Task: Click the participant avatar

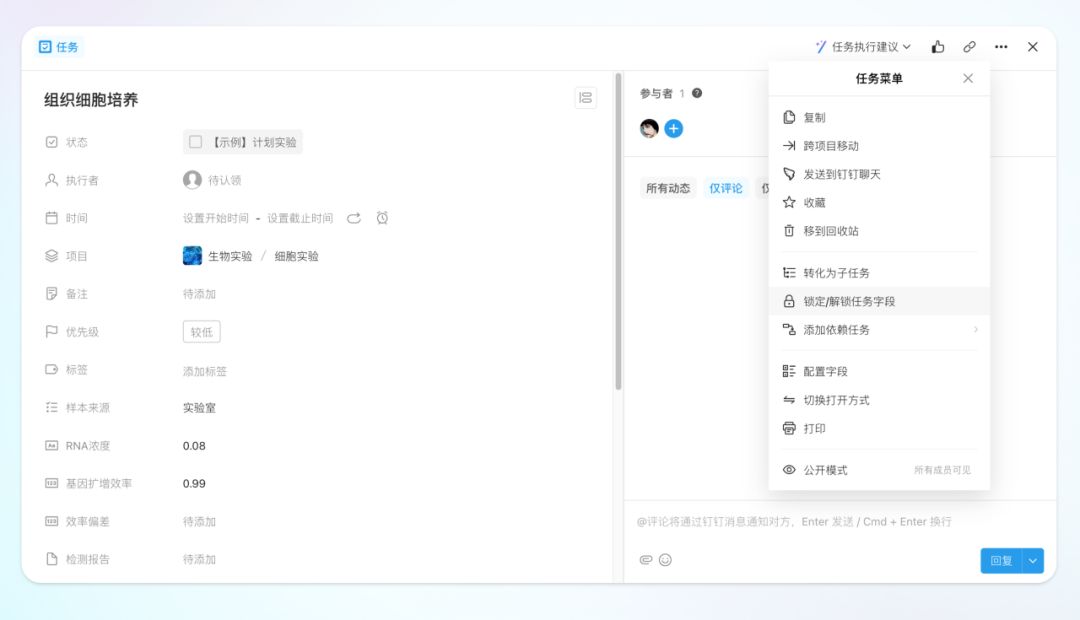Action: click(x=649, y=129)
